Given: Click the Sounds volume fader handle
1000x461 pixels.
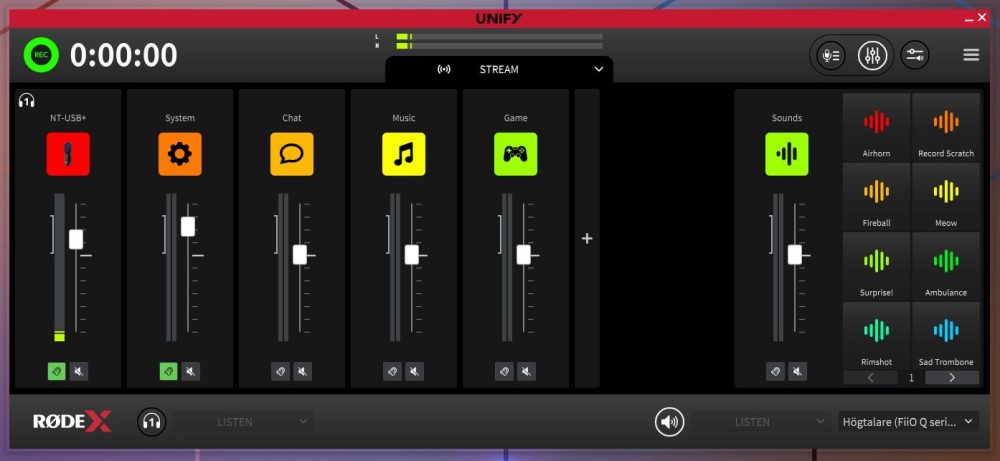Looking at the screenshot, I should [x=795, y=255].
